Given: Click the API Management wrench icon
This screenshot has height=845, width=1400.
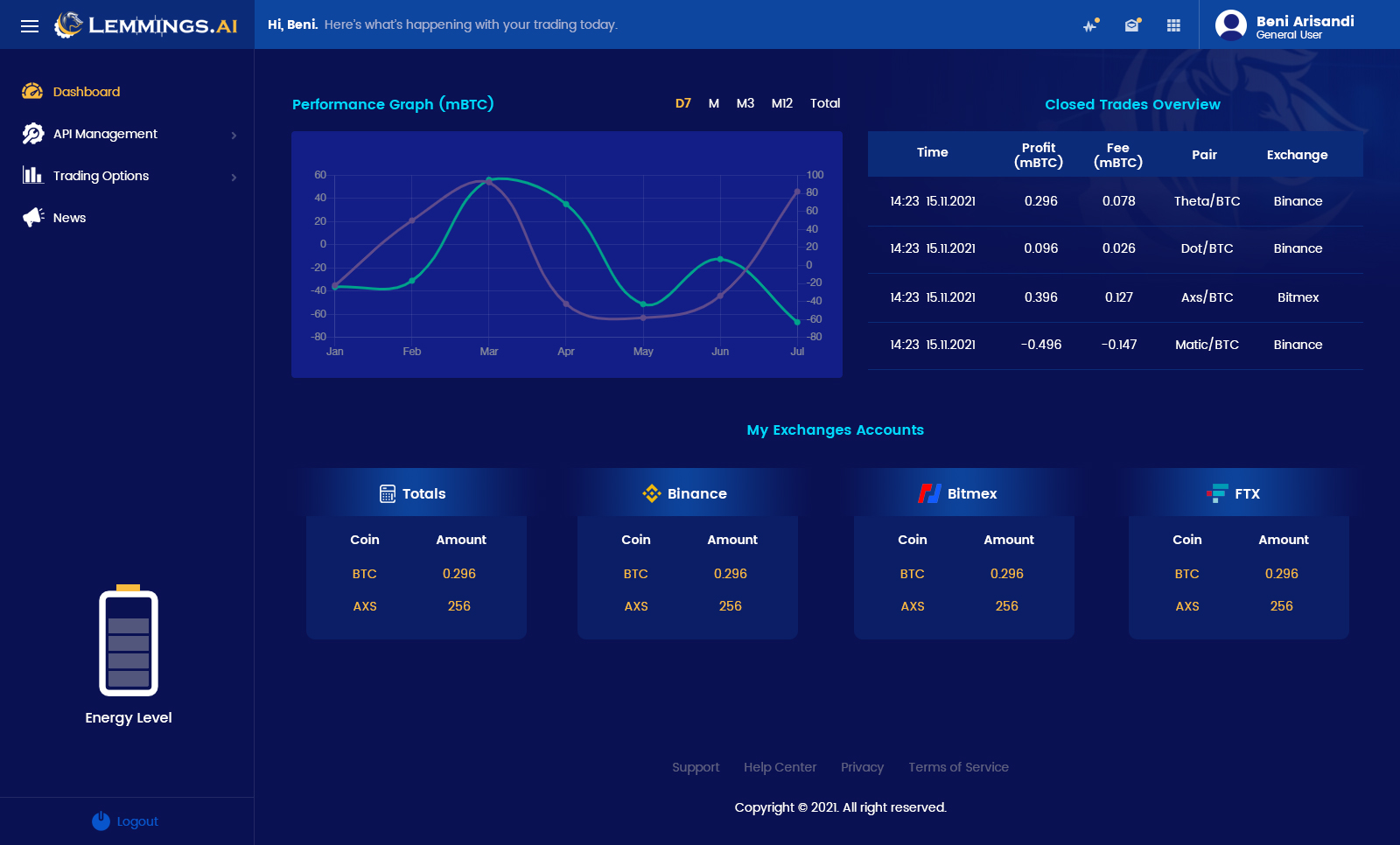Looking at the screenshot, I should click(33, 133).
